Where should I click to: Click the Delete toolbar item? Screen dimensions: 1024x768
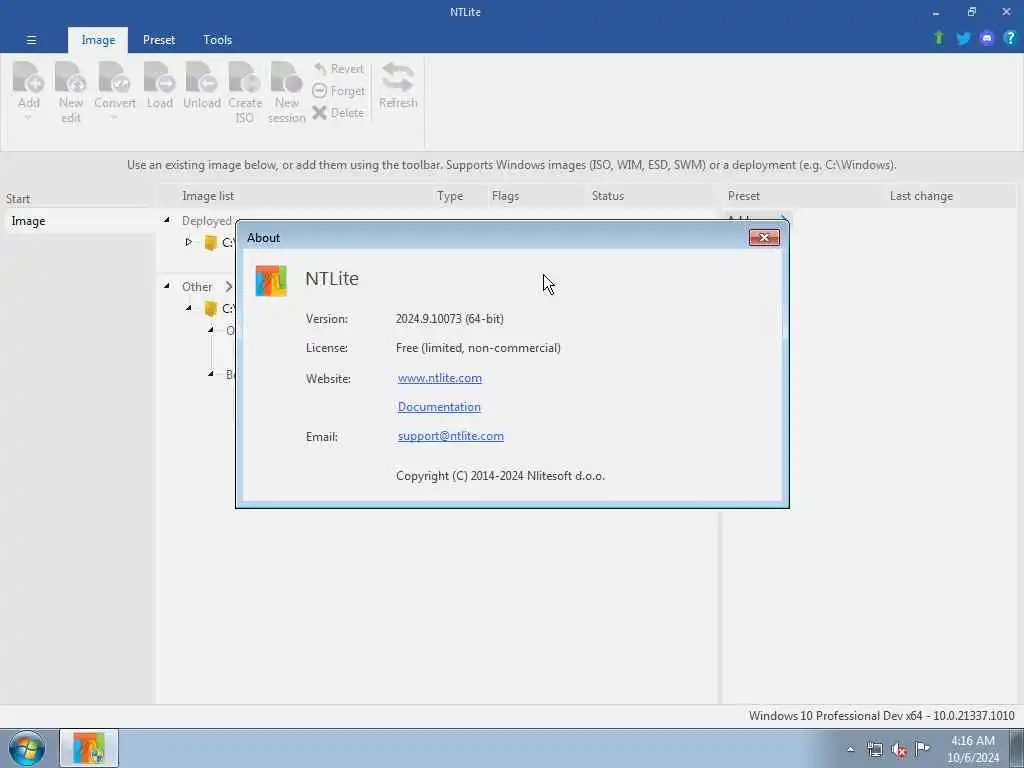[x=338, y=112]
